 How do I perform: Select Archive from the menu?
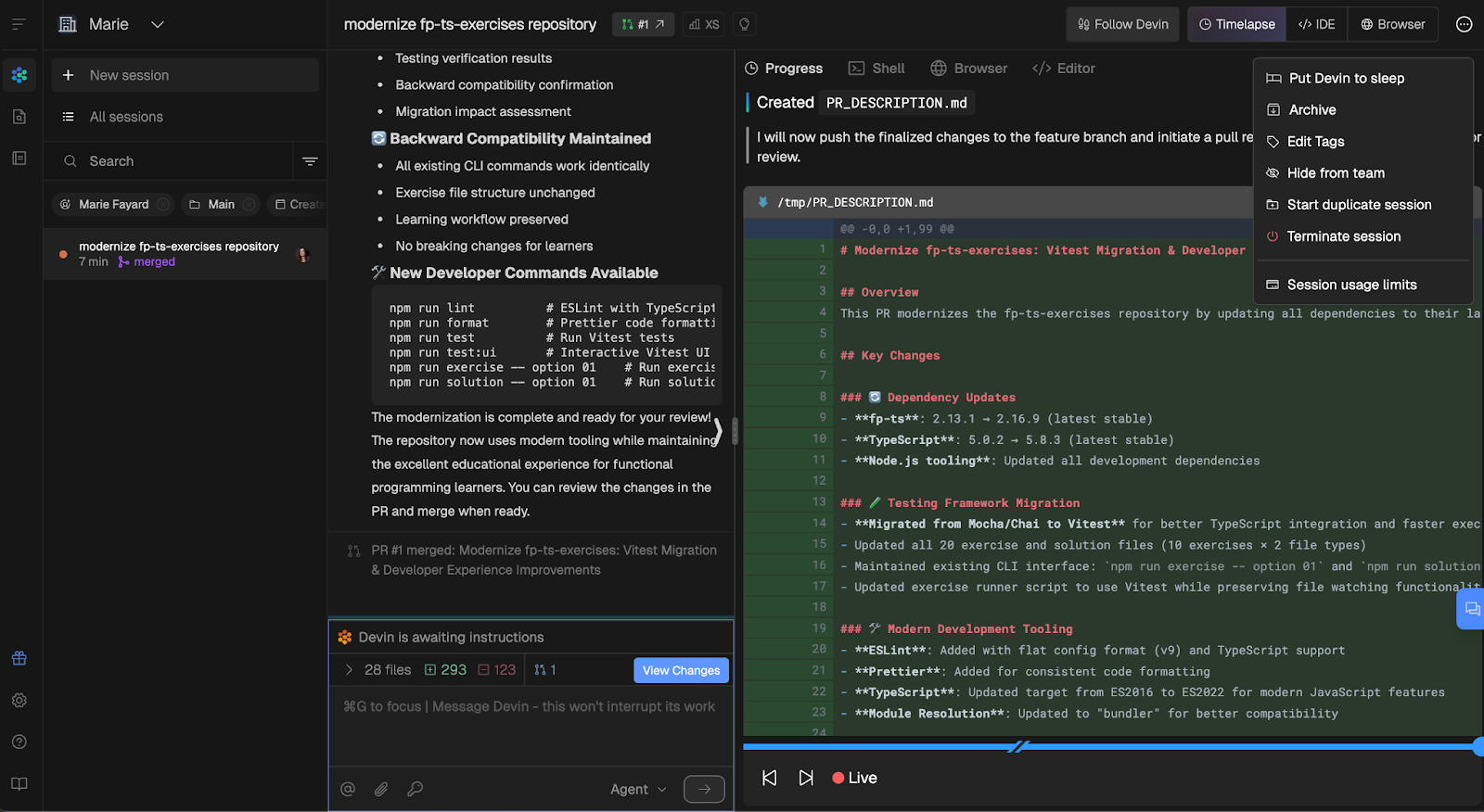(x=1363, y=110)
